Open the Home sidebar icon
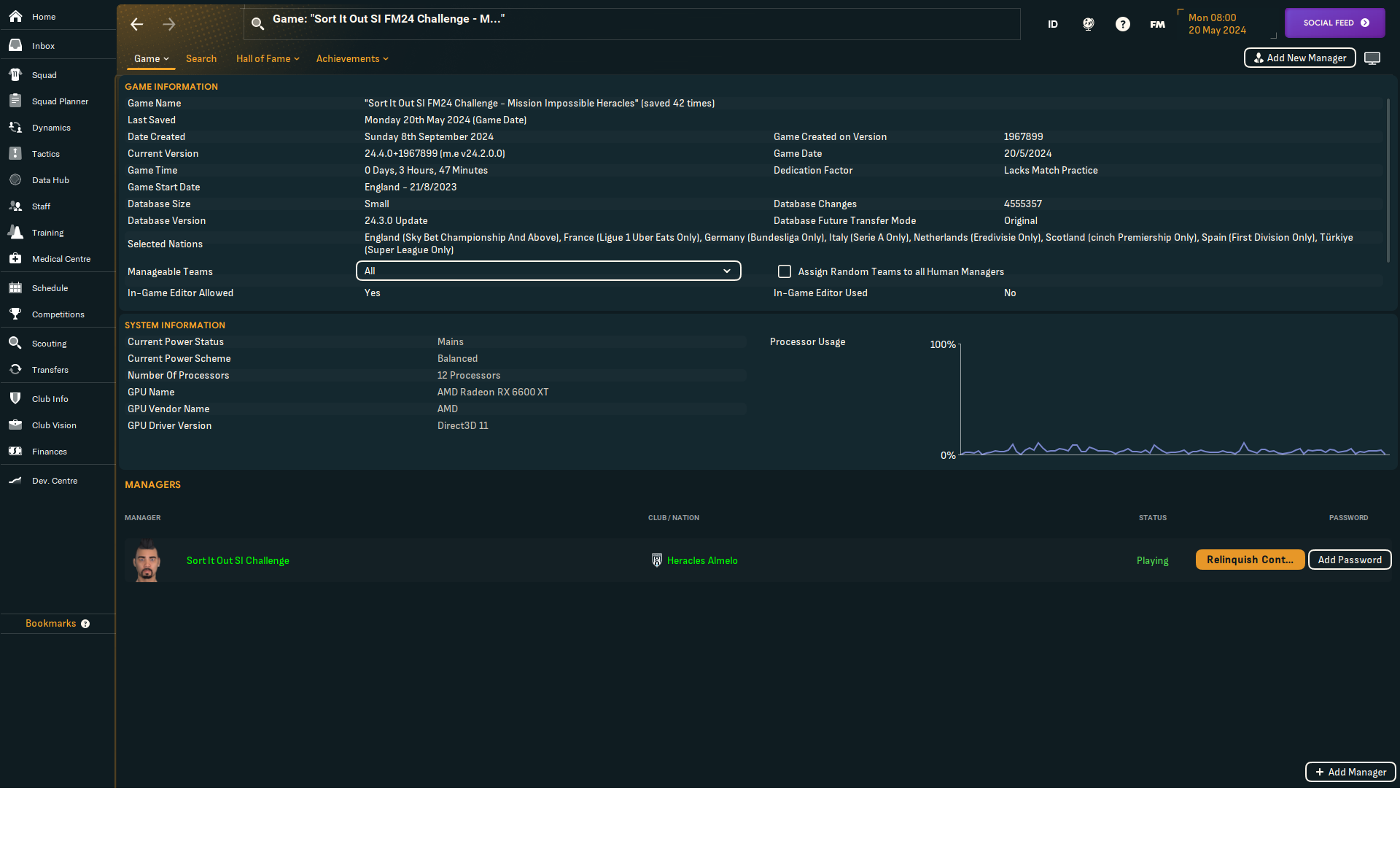 (x=15, y=16)
